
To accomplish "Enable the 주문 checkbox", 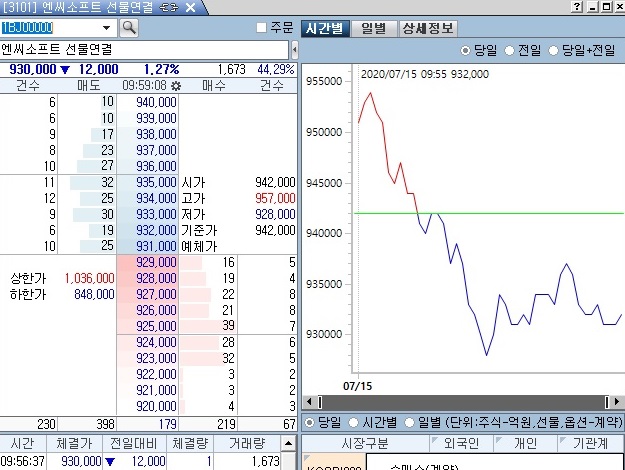I will [262, 27].
